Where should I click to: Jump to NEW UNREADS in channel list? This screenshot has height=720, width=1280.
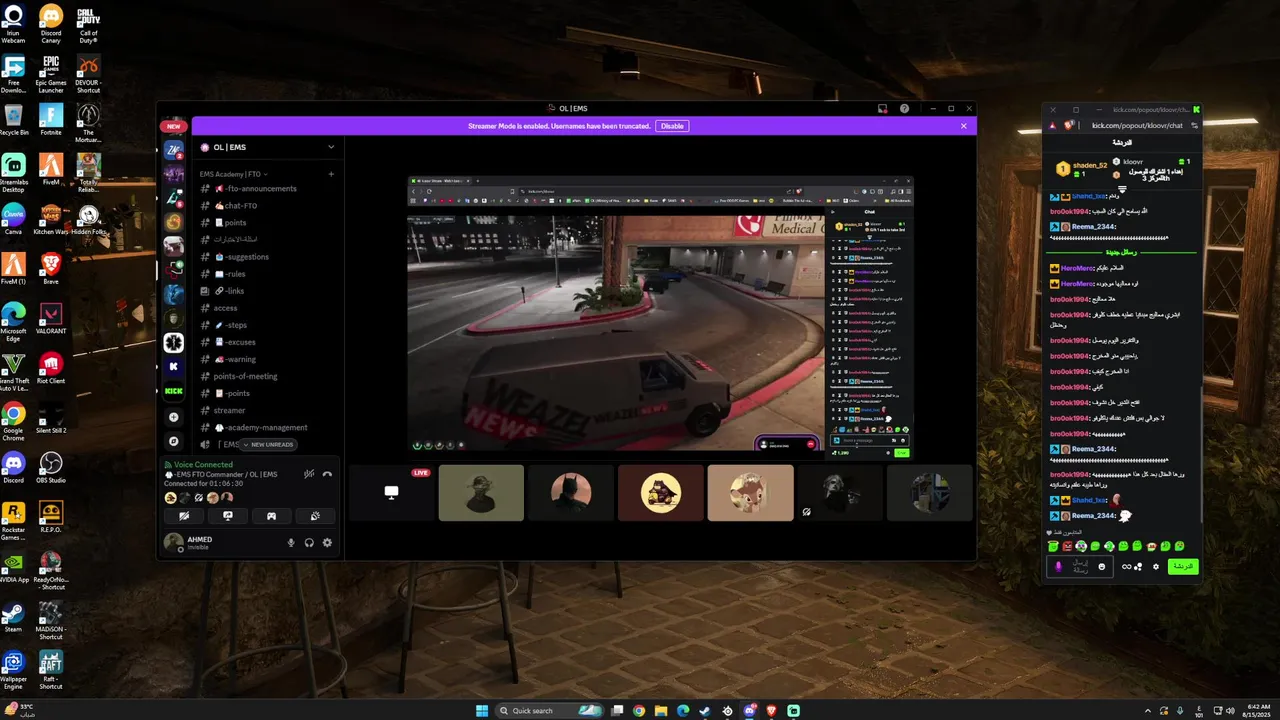click(269, 445)
